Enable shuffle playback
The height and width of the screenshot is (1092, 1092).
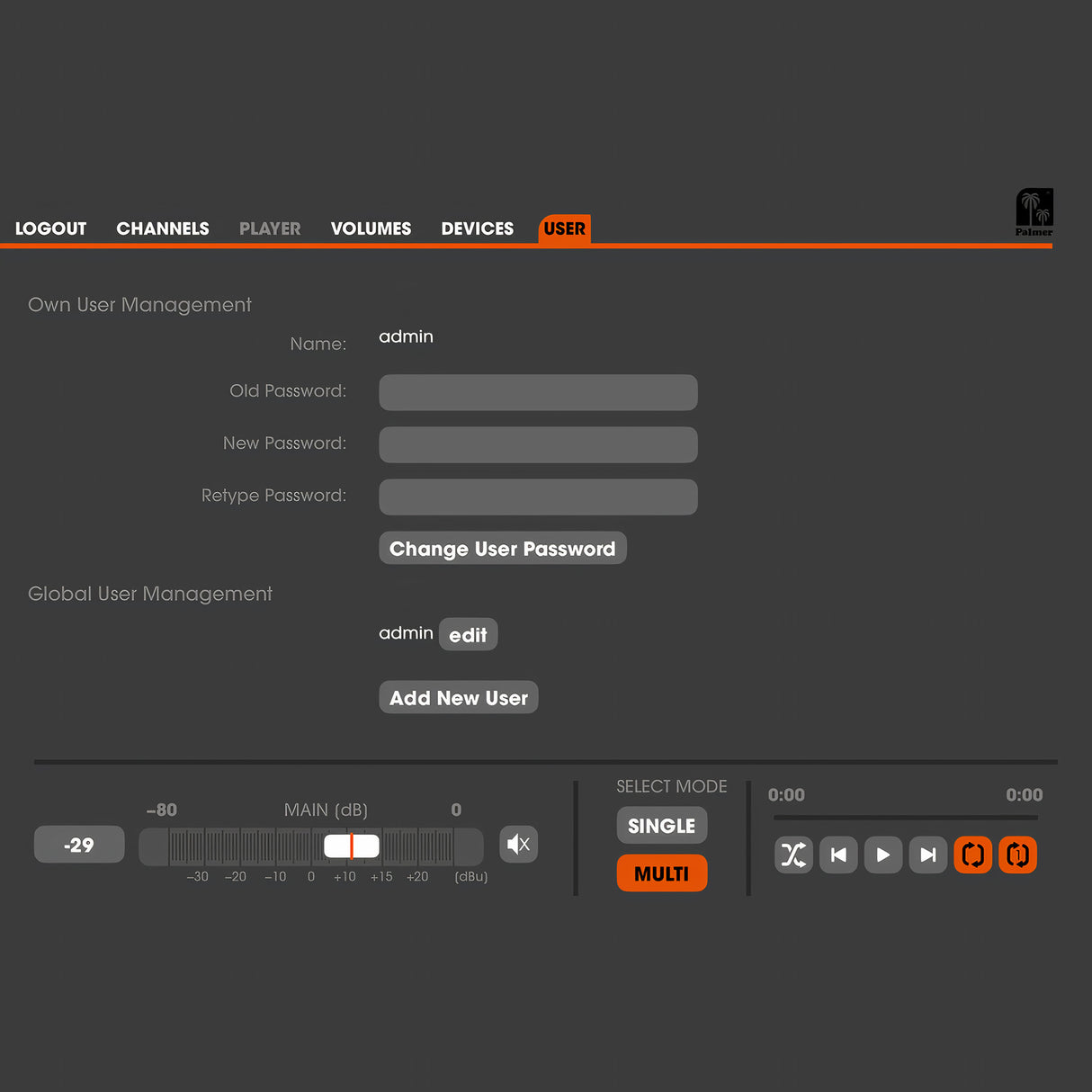pyautogui.click(x=793, y=855)
